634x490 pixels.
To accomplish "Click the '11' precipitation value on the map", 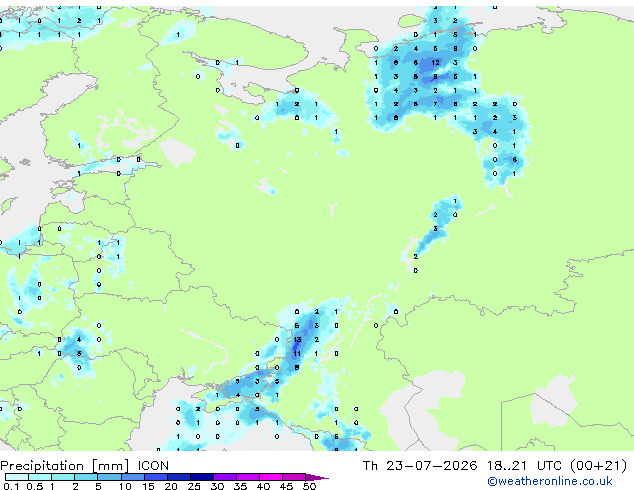I will pyautogui.click(x=297, y=354).
